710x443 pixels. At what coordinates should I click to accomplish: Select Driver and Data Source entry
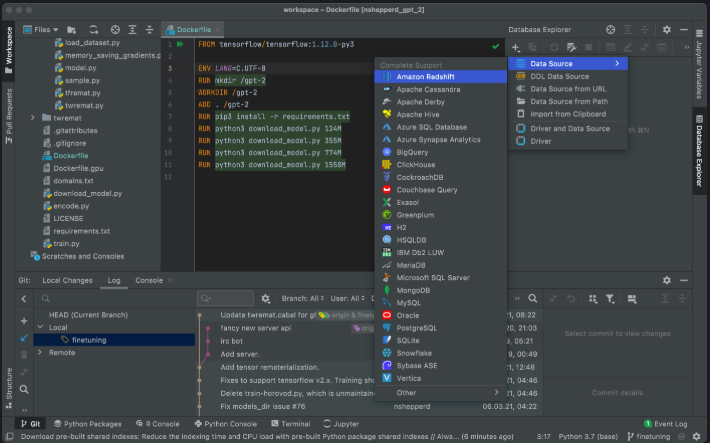pos(568,129)
